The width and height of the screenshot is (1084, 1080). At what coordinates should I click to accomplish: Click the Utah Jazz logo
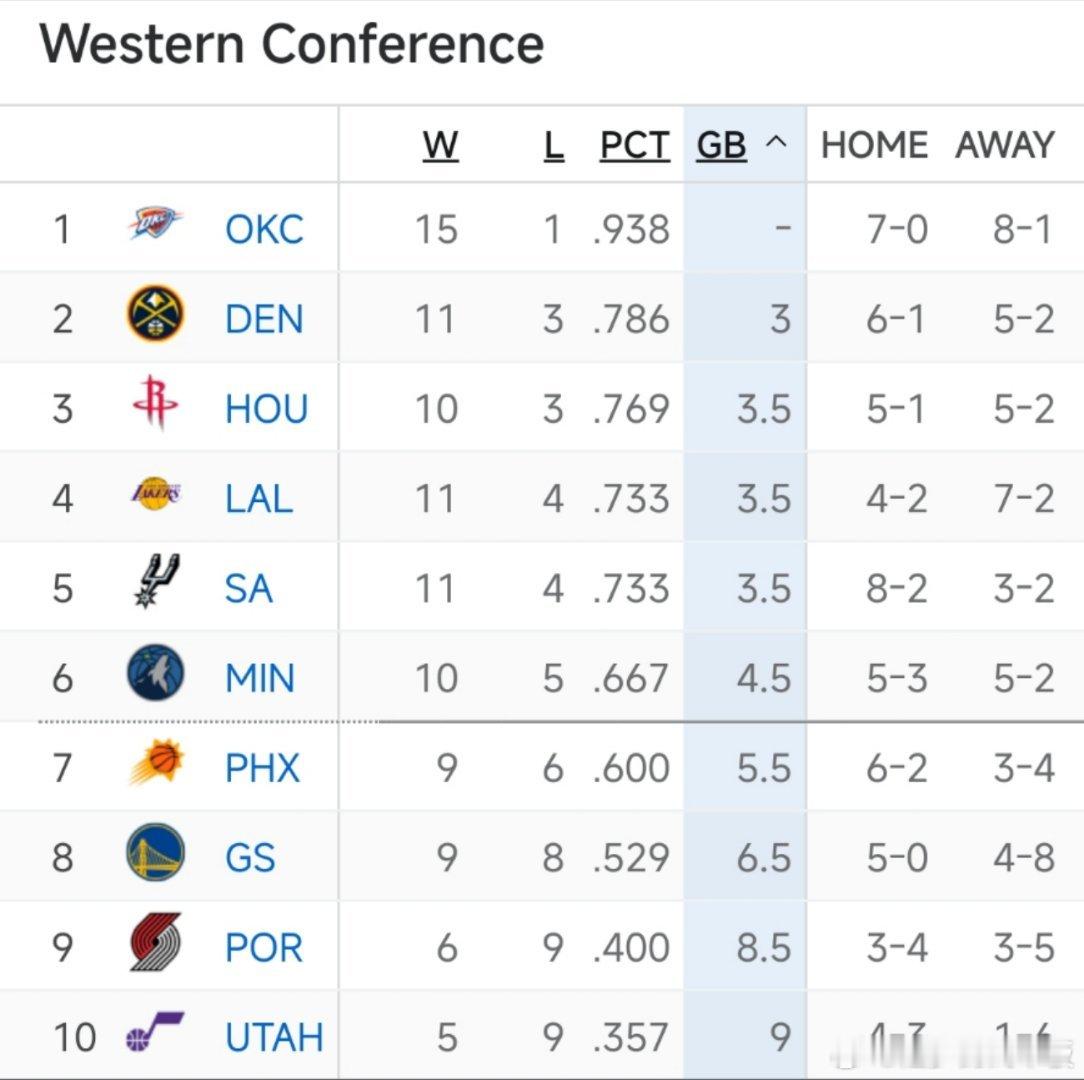(155, 1032)
